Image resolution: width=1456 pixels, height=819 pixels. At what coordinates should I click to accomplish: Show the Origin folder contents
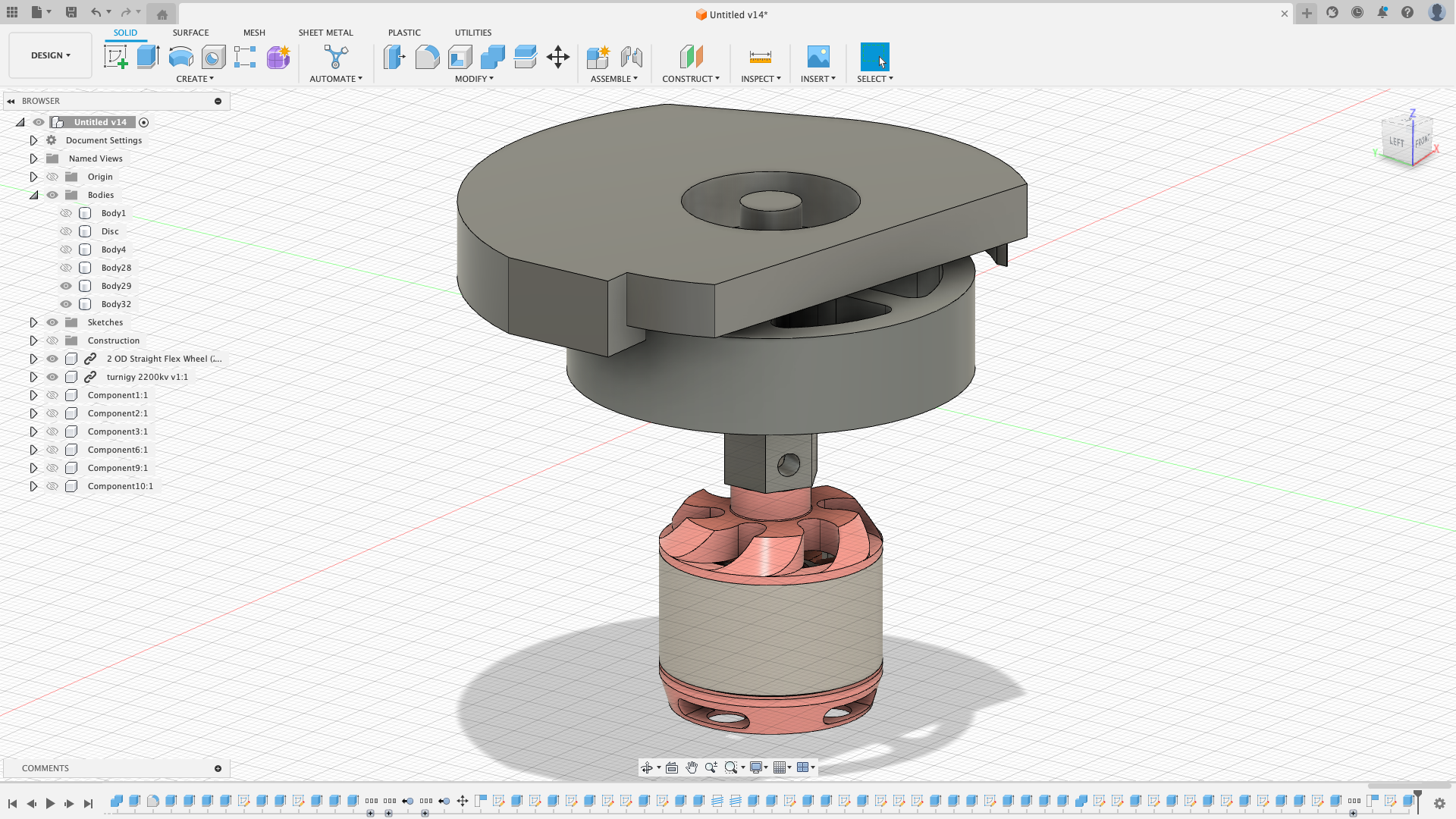point(33,177)
